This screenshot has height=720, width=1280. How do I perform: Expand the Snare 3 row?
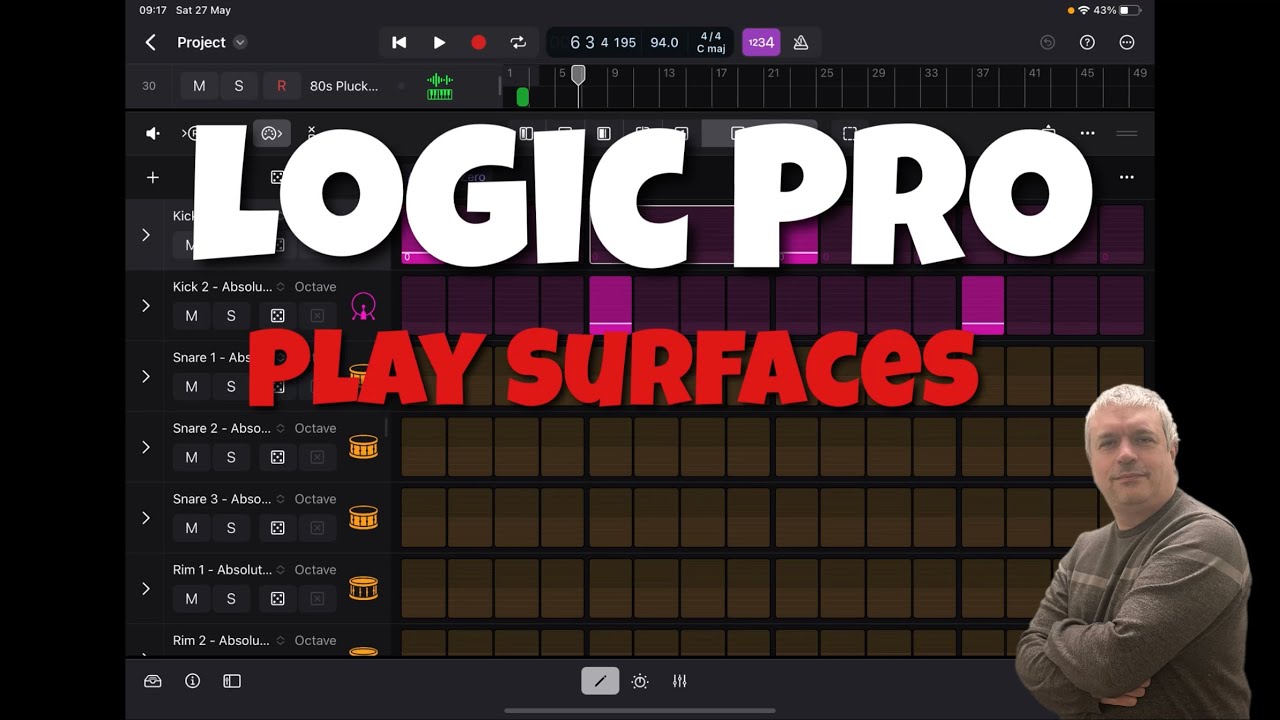[145, 518]
